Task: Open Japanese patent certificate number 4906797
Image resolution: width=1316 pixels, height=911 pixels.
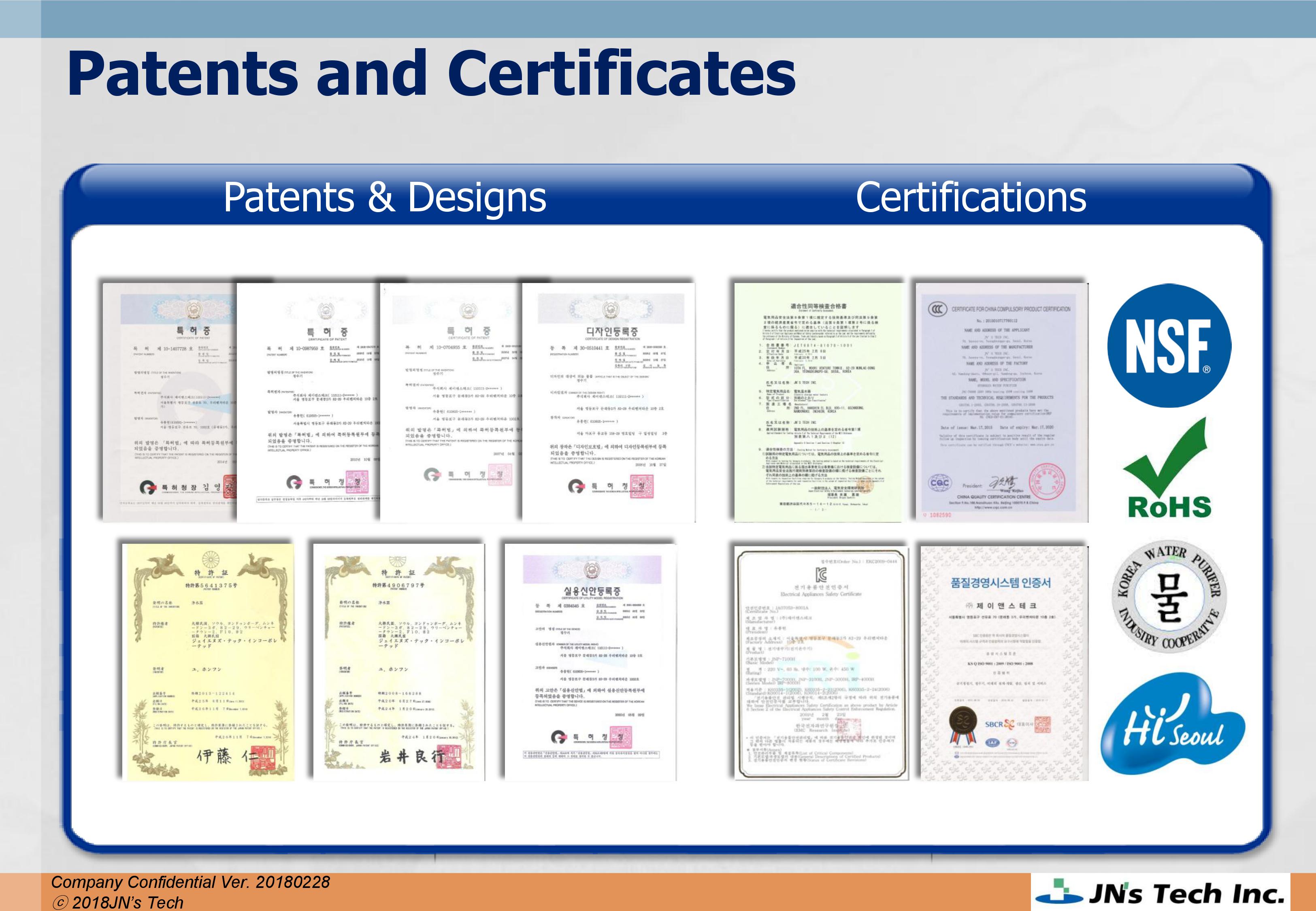Action: (x=399, y=662)
